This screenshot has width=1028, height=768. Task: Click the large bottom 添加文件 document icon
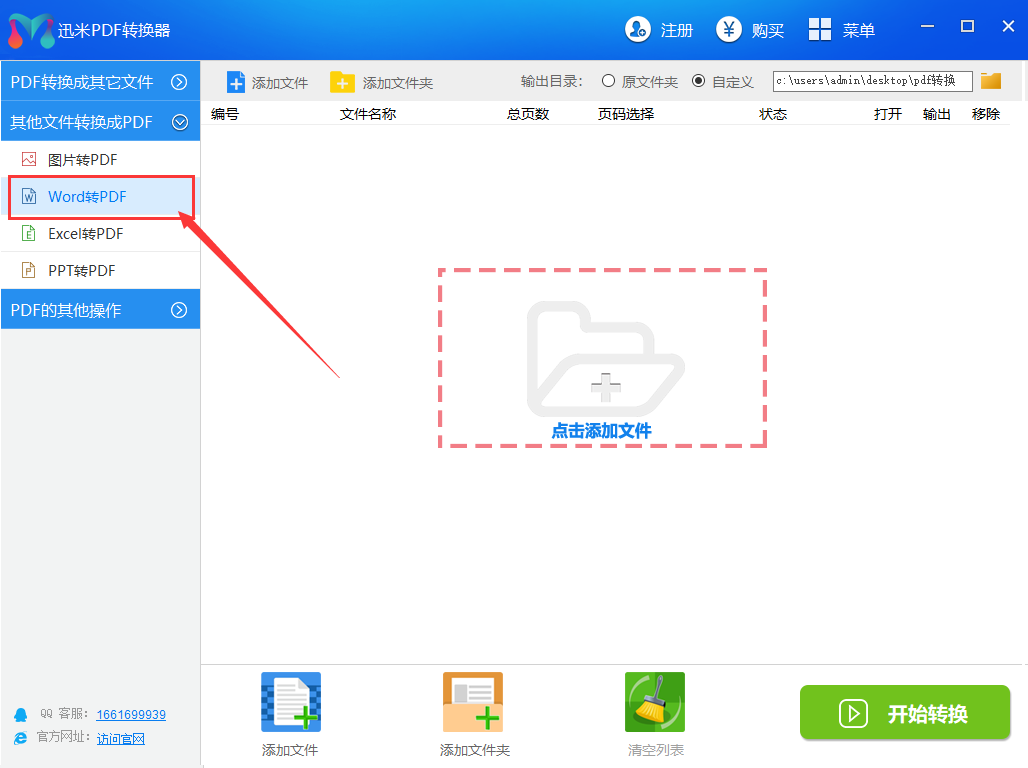click(x=290, y=702)
